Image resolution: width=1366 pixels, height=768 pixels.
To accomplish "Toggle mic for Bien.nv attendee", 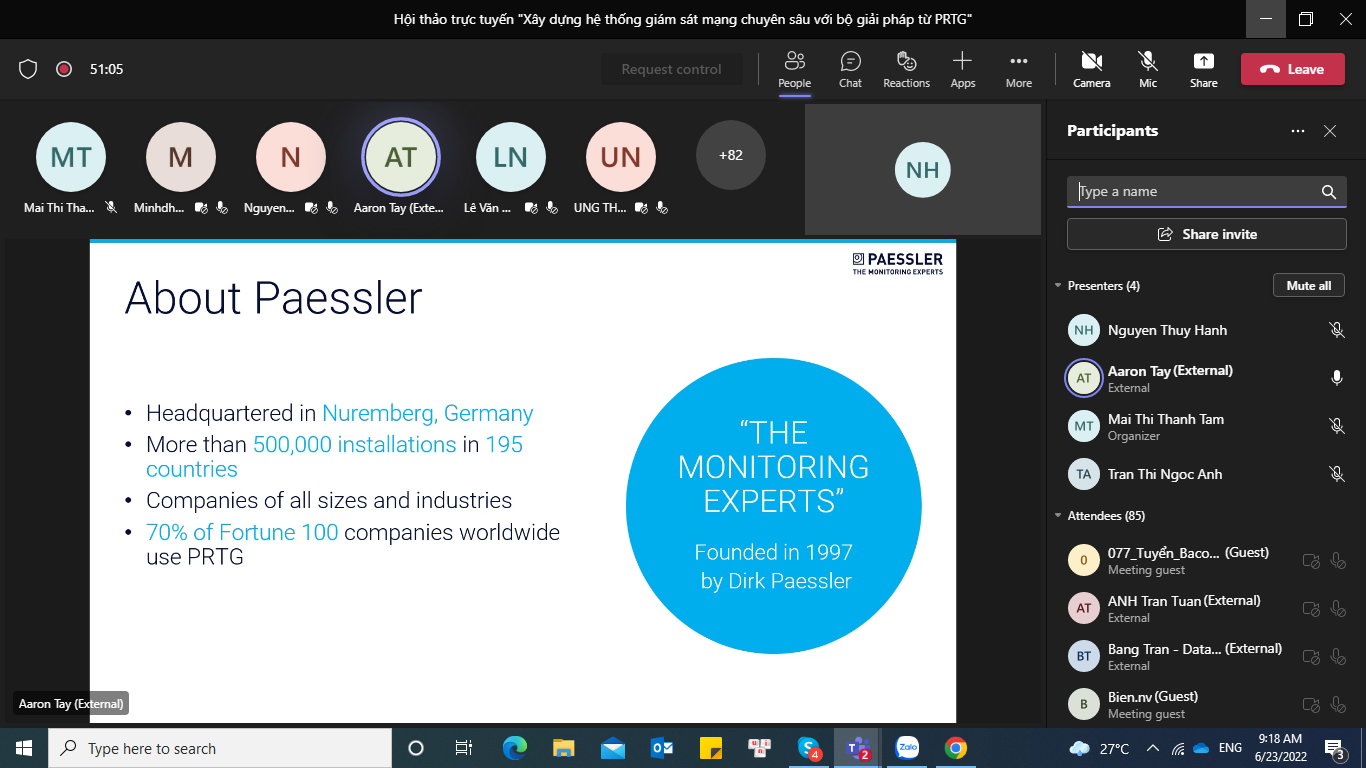I will point(1338,705).
